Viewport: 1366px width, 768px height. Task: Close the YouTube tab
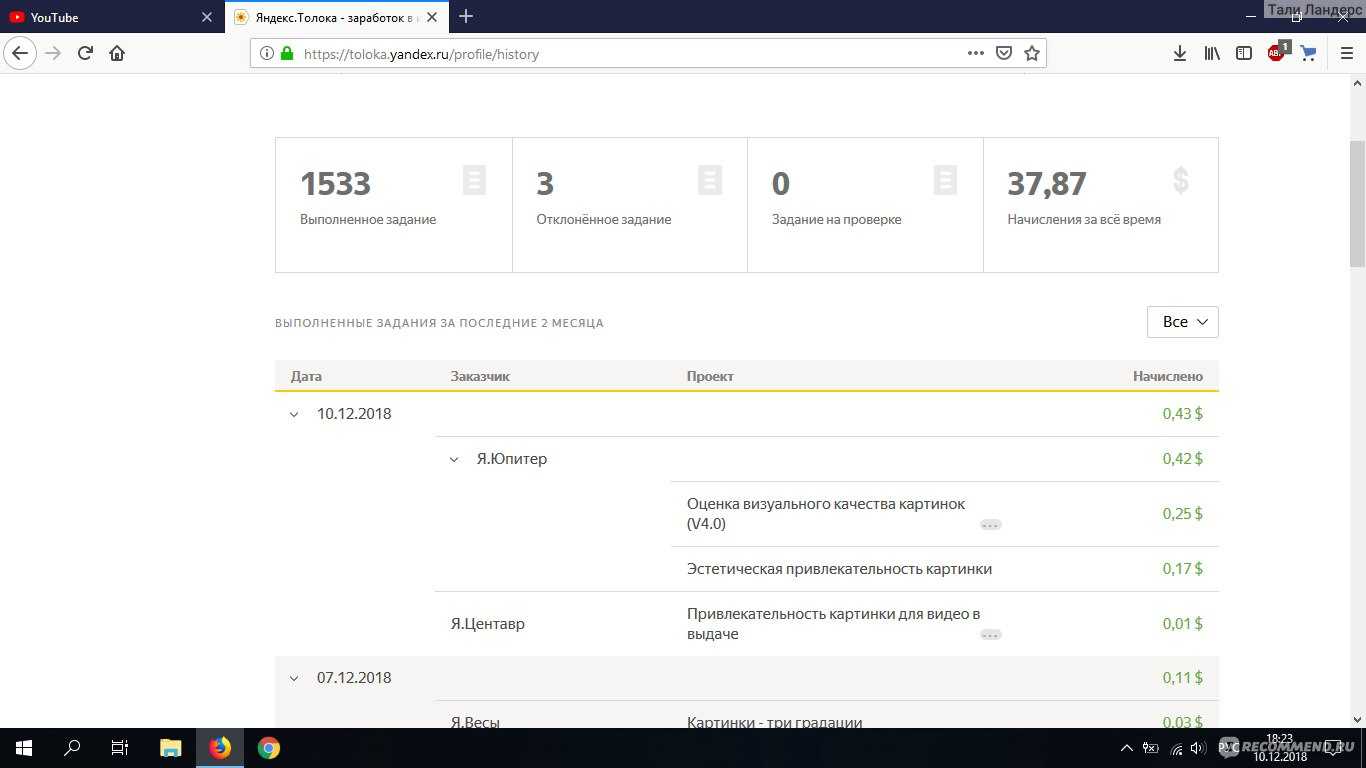[207, 17]
